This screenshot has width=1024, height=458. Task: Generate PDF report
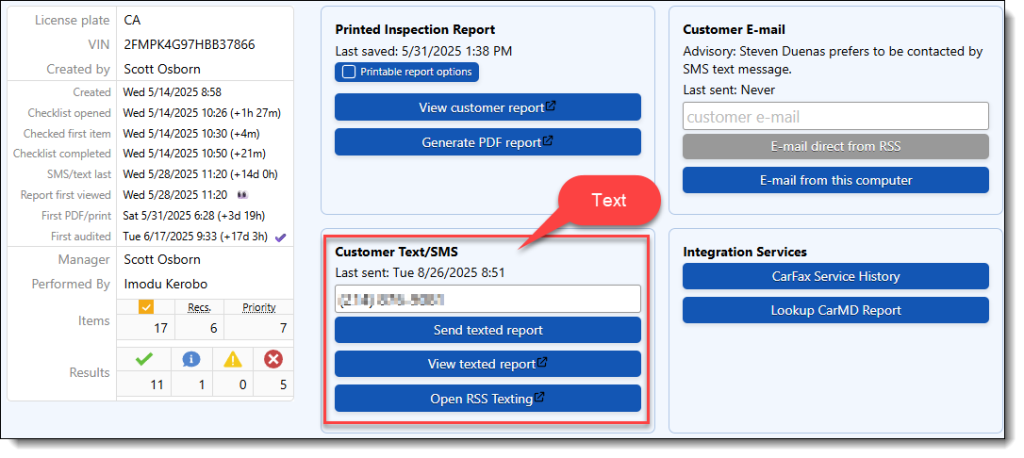point(488,142)
